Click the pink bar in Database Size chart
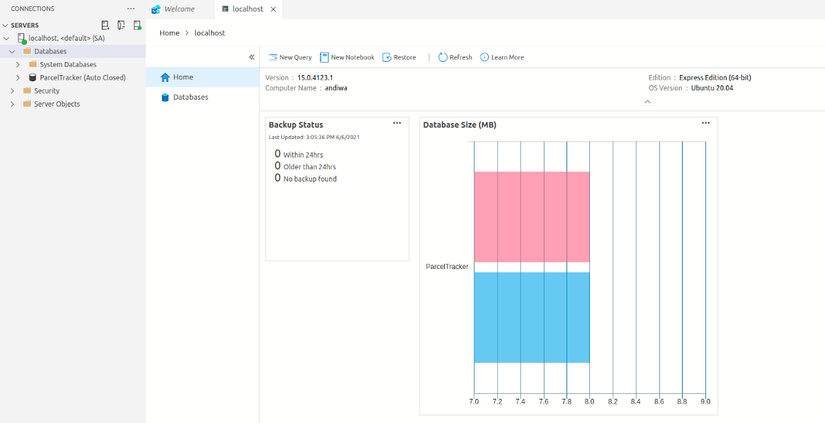The width and height of the screenshot is (825, 423). (x=531, y=216)
